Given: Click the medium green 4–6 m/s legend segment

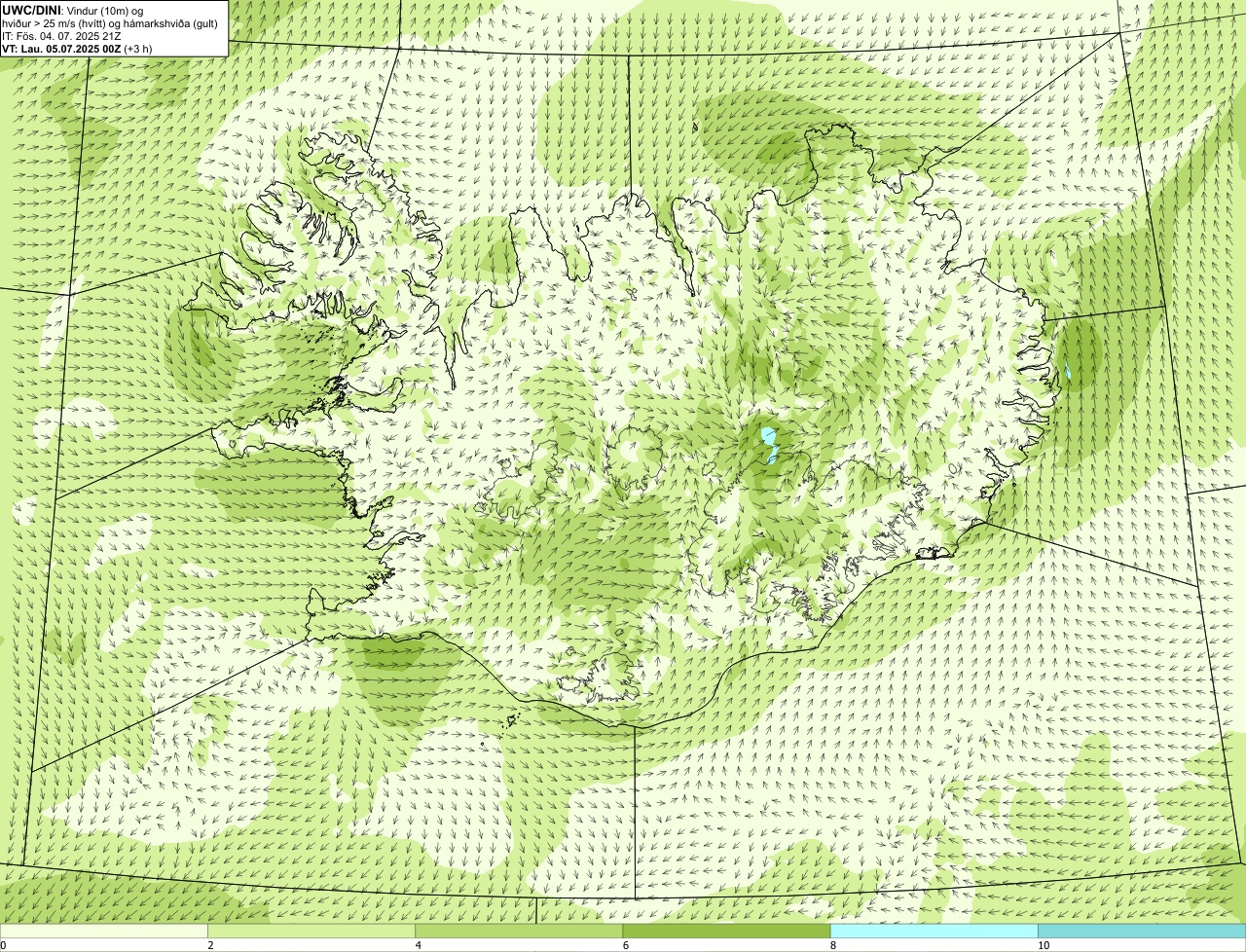Looking at the screenshot, I should (x=519, y=931).
